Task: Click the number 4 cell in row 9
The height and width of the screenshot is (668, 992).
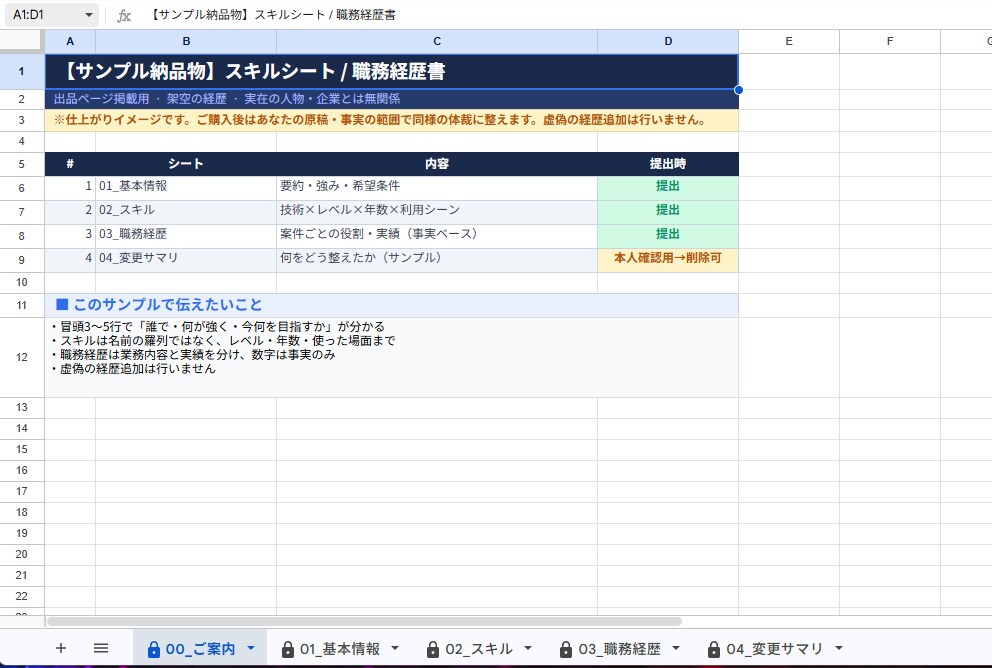Action: pyautogui.click(x=70, y=261)
